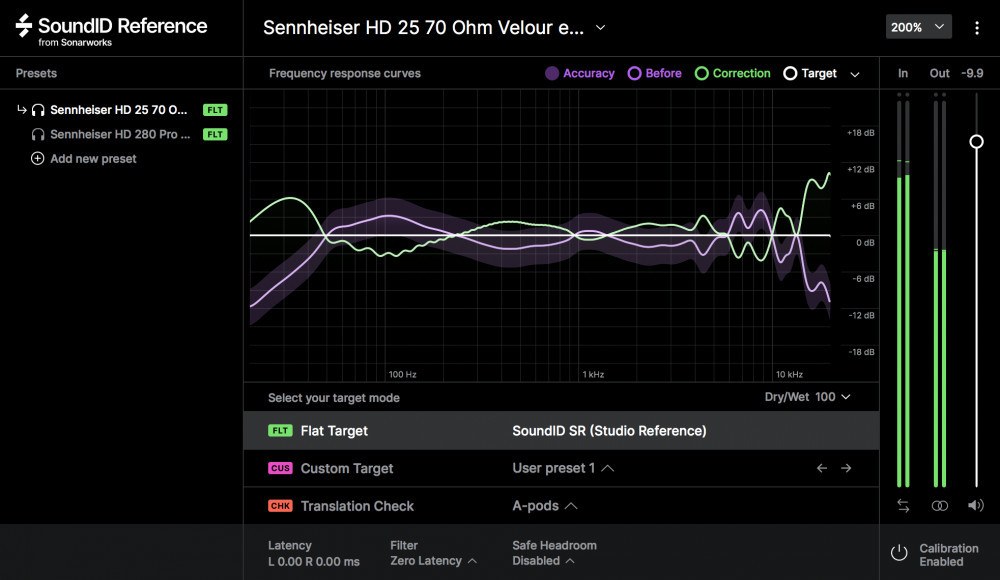Select the Custom Target mode row

tap(561, 468)
